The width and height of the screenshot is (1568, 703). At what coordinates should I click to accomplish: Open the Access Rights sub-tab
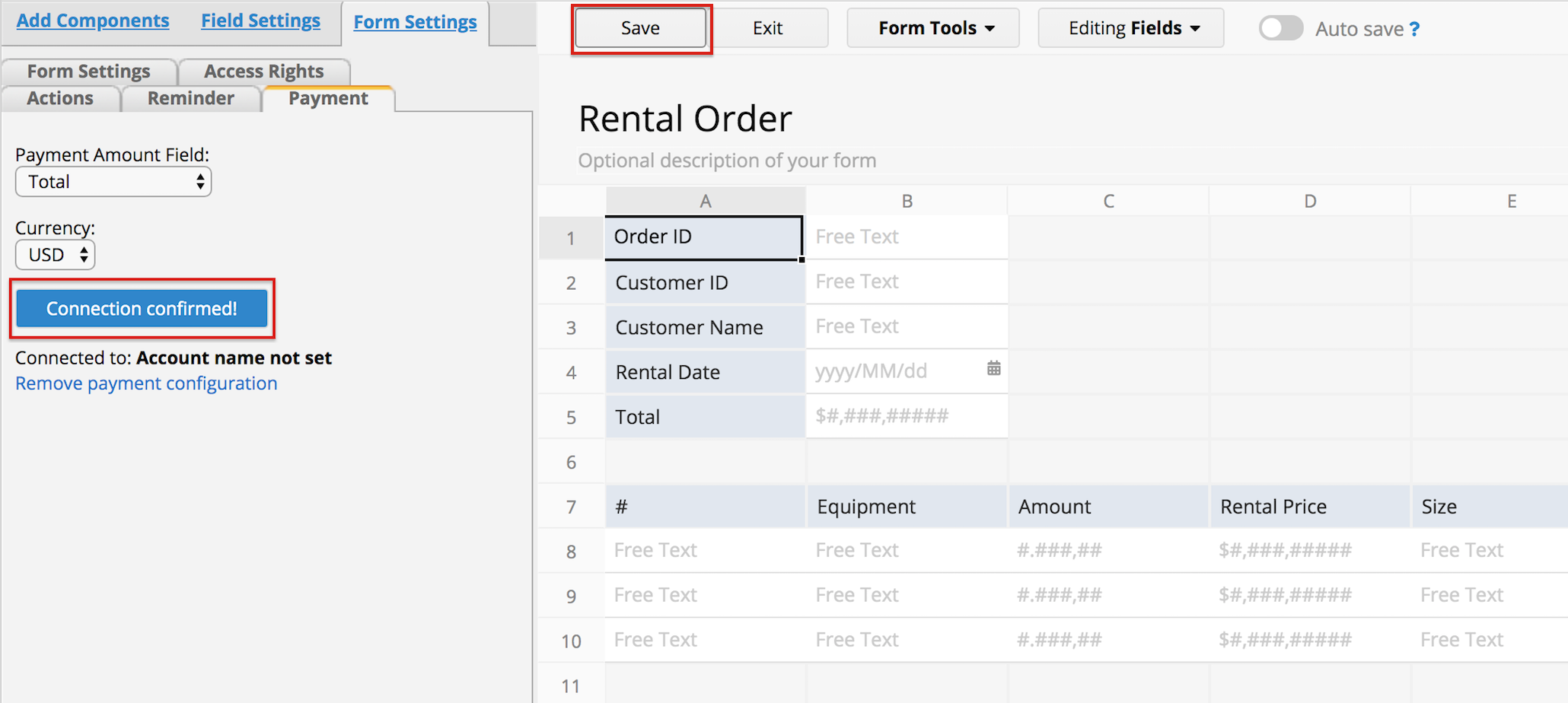pos(264,72)
